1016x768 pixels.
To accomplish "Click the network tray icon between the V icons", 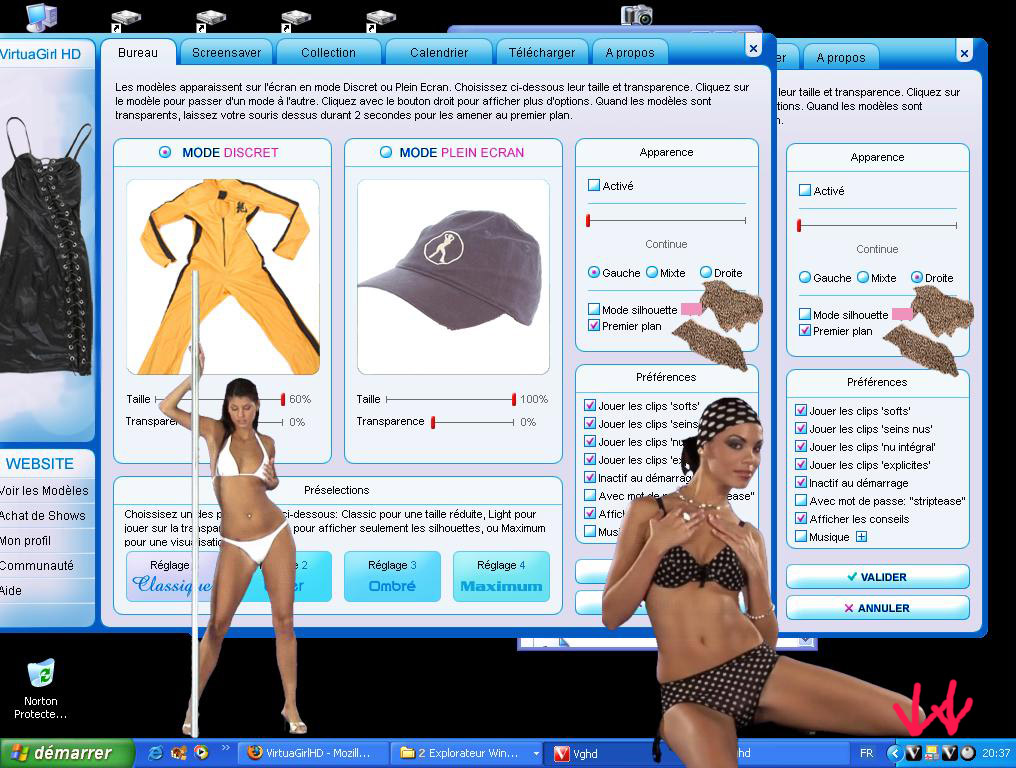I will (932, 752).
